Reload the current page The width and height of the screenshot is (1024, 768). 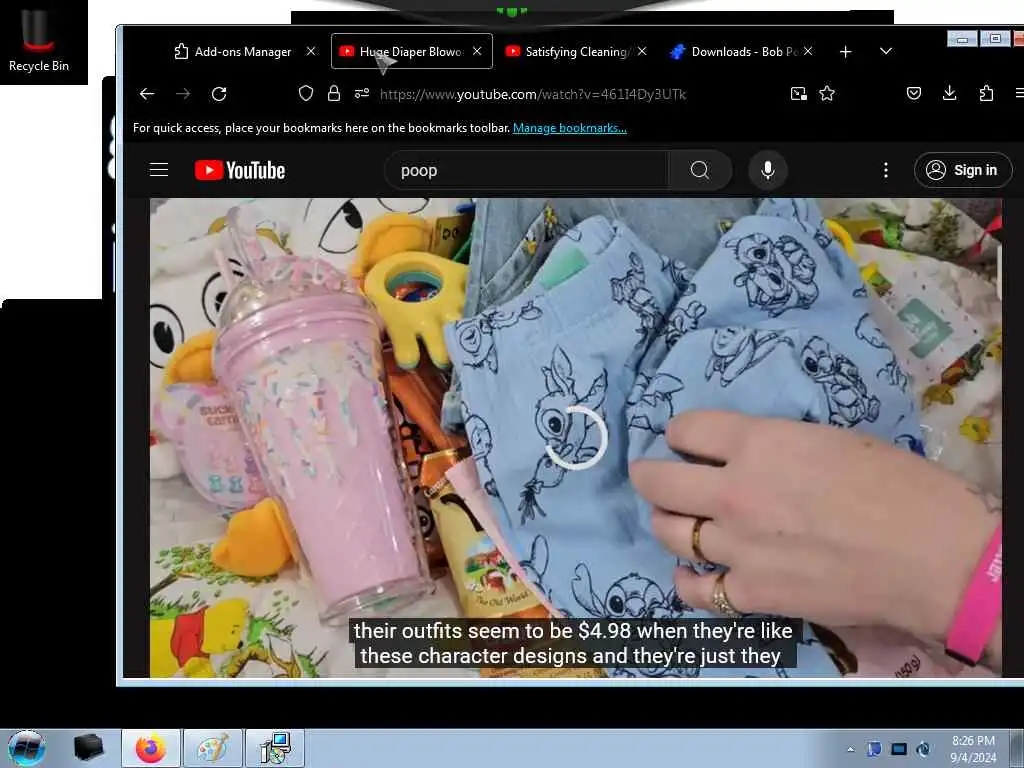(x=219, y=94)
